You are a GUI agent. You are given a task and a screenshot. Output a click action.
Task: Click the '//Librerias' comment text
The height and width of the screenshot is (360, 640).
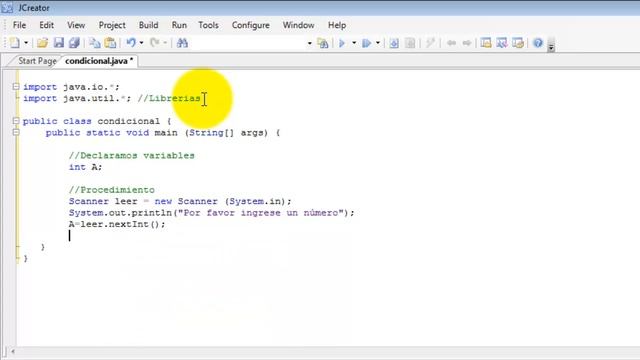click(x=169, y=98)
